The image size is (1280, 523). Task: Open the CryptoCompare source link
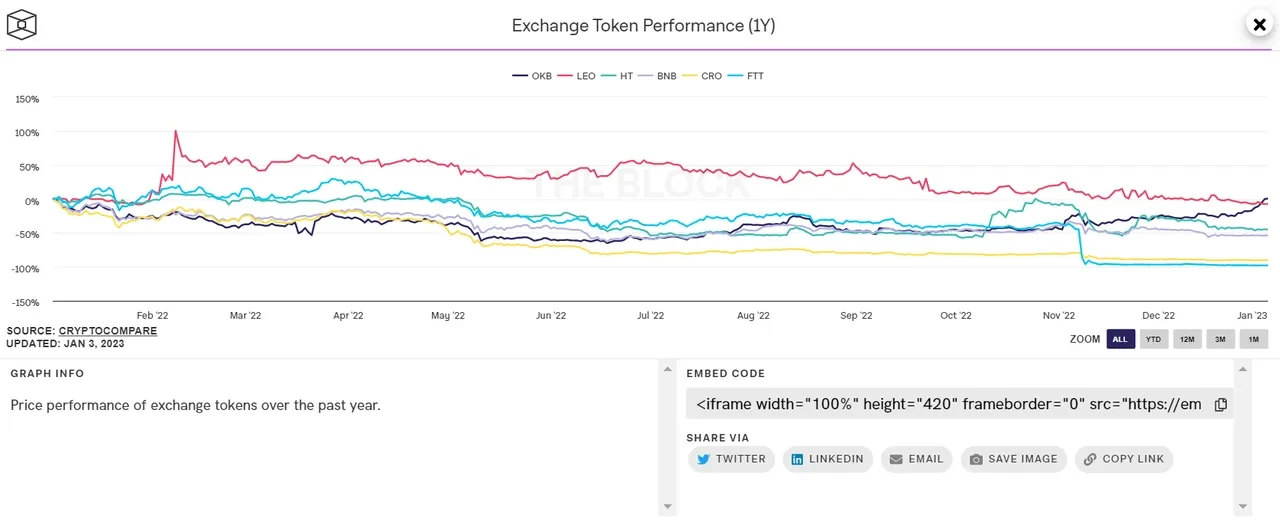click(x=108, y=331)
